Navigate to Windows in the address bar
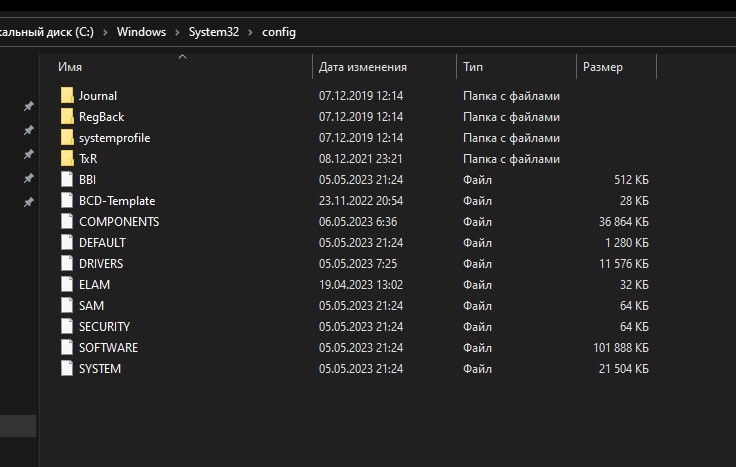The height and width of the screenshot is (467, 736). (x=141, y=32)
